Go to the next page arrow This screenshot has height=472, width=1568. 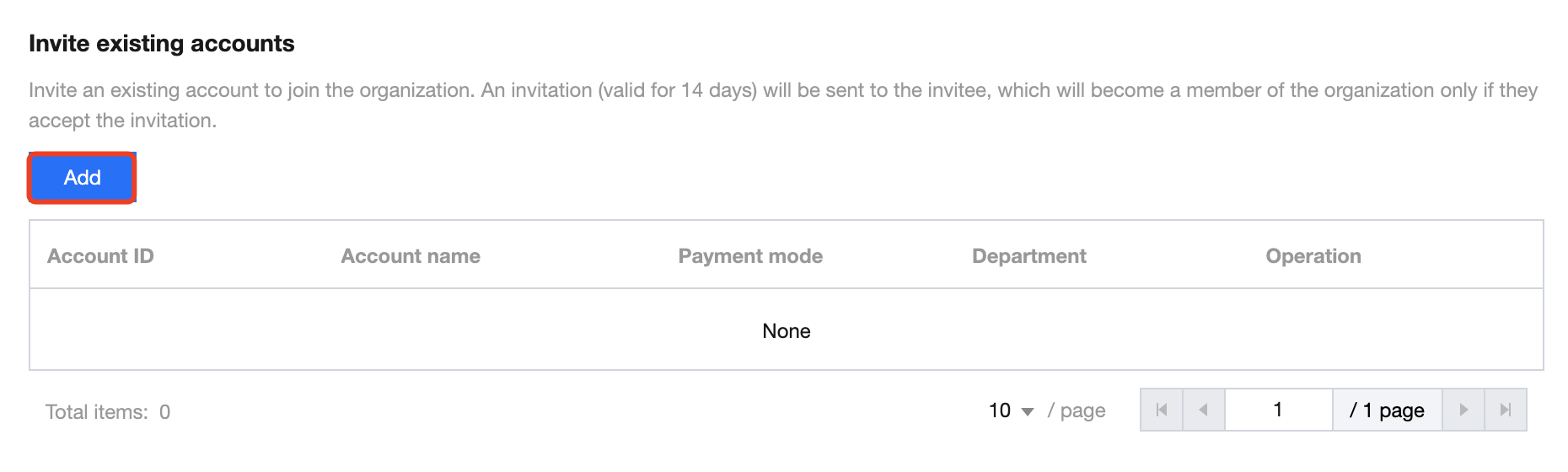1463,410
